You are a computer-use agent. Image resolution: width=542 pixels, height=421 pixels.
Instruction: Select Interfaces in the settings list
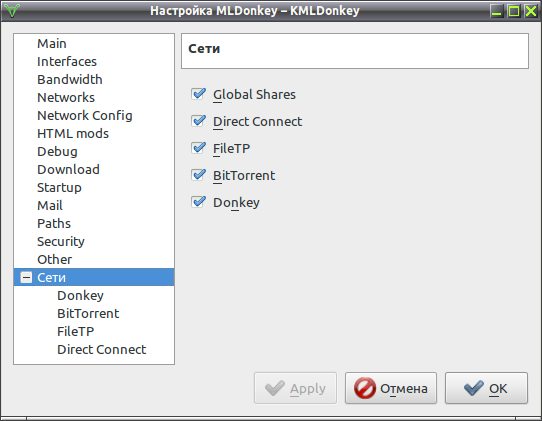67,62
